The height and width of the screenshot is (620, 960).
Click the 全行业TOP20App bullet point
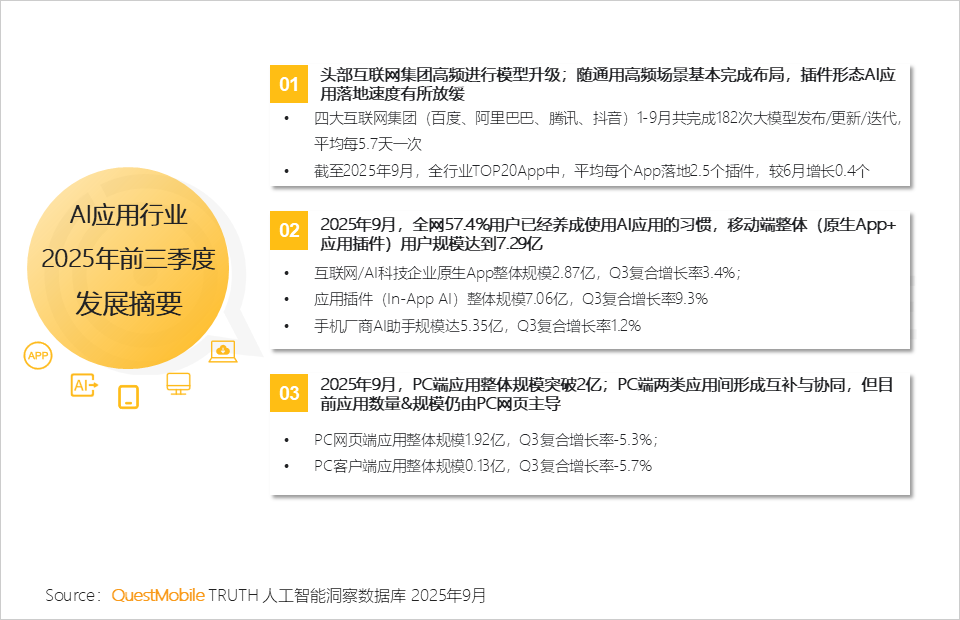[591, 170]
